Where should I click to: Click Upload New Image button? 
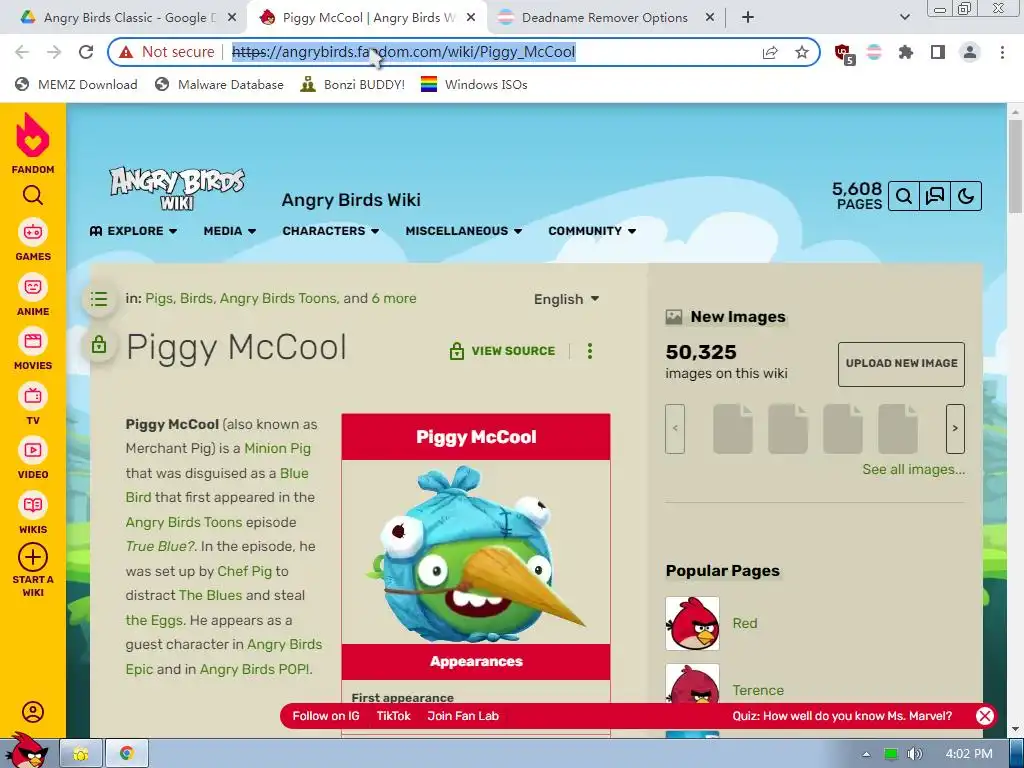pyautogui.click(x=901, y=364)
